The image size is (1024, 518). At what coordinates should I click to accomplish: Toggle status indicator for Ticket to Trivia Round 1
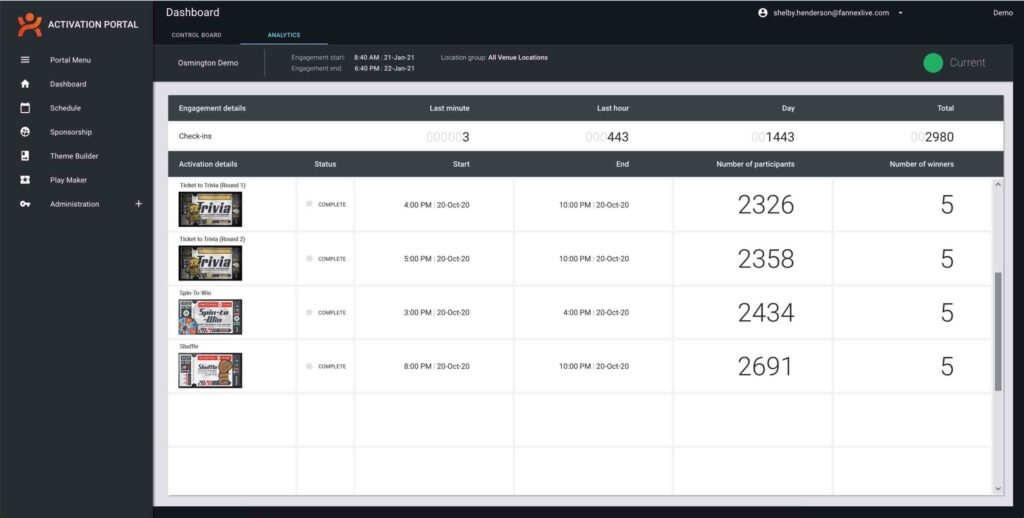click(x=310, y=204)
